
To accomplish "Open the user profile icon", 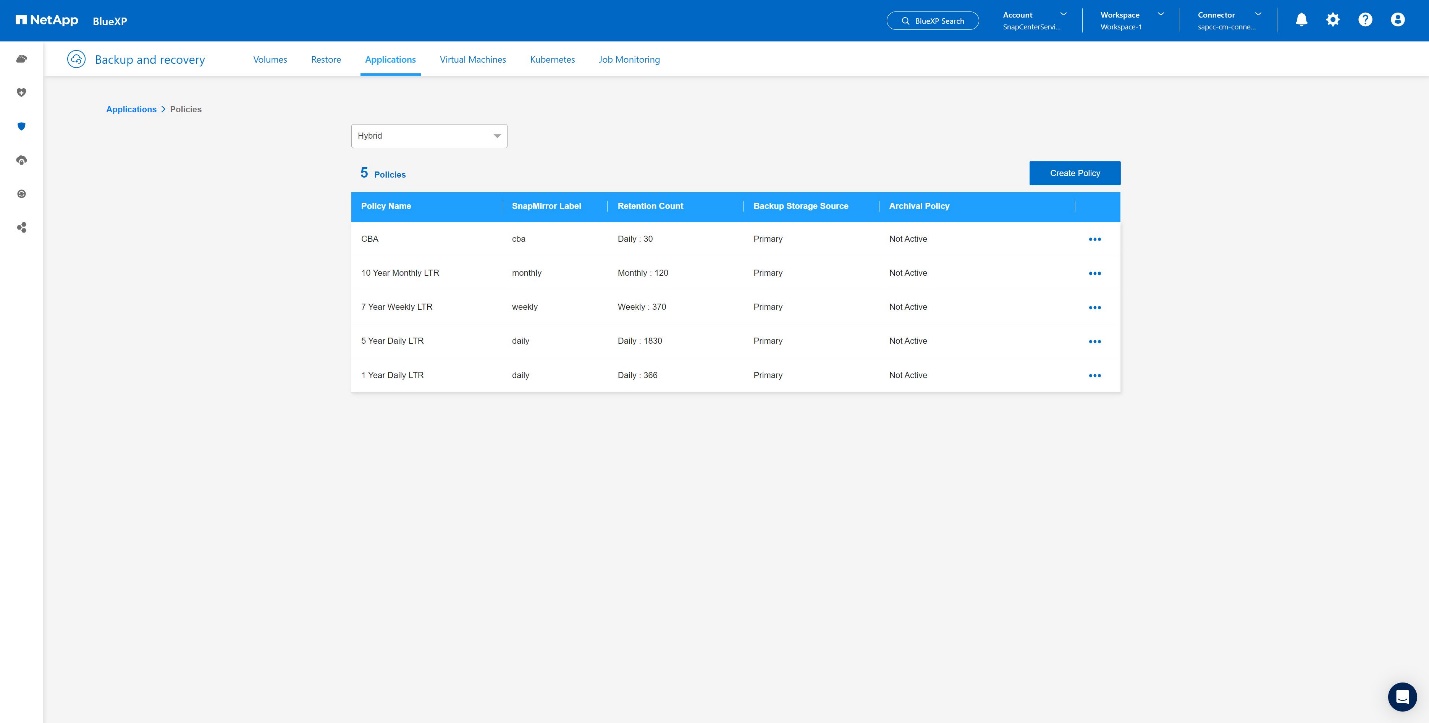I will 1397,20.
